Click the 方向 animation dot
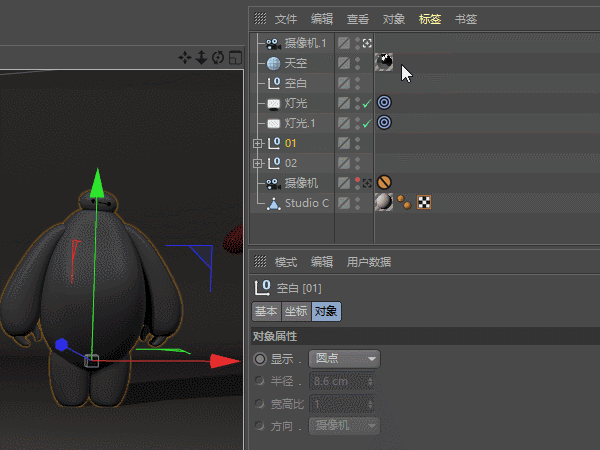 coord(260,426)
